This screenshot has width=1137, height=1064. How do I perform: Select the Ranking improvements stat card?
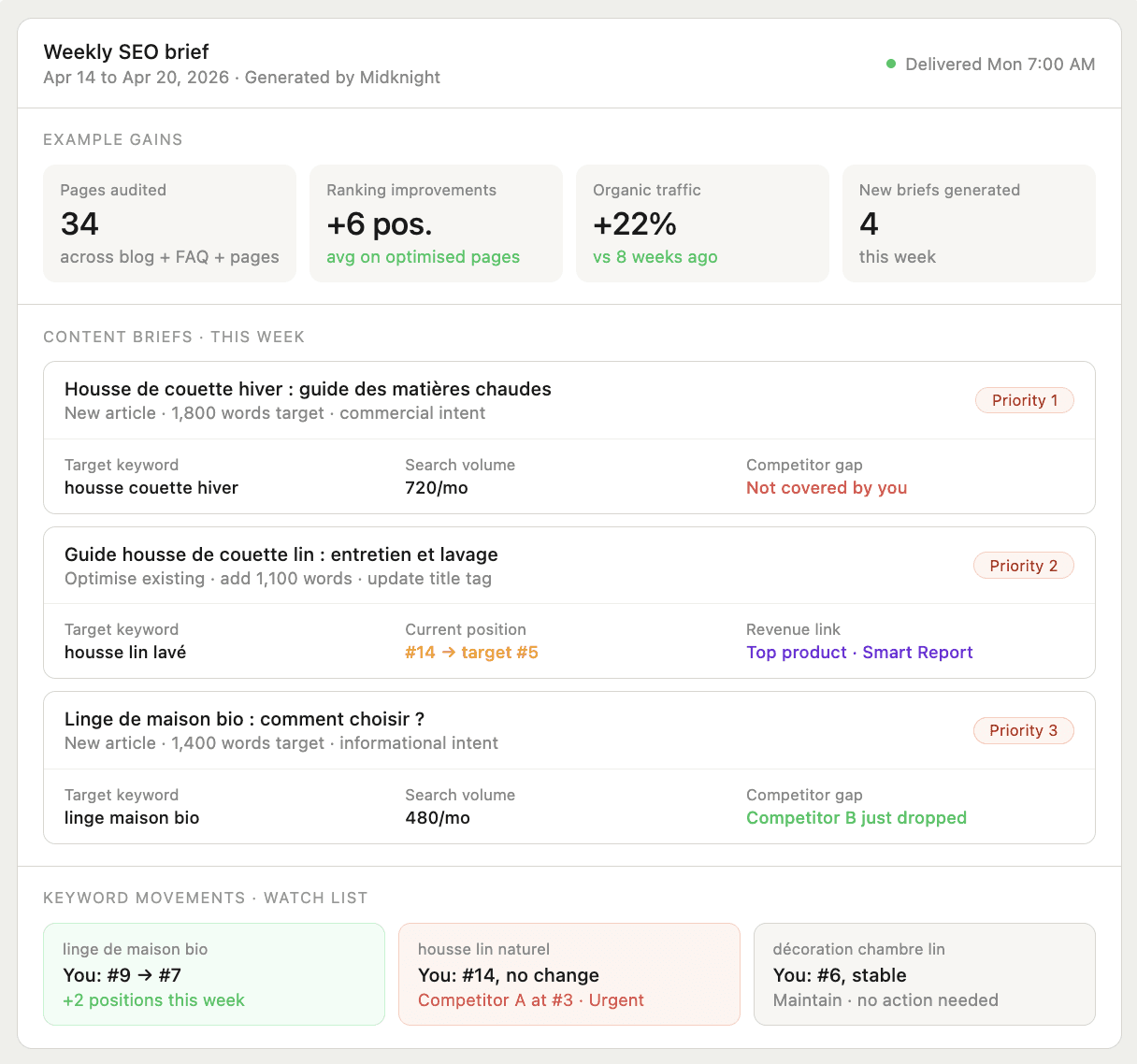tap(436, 223)
